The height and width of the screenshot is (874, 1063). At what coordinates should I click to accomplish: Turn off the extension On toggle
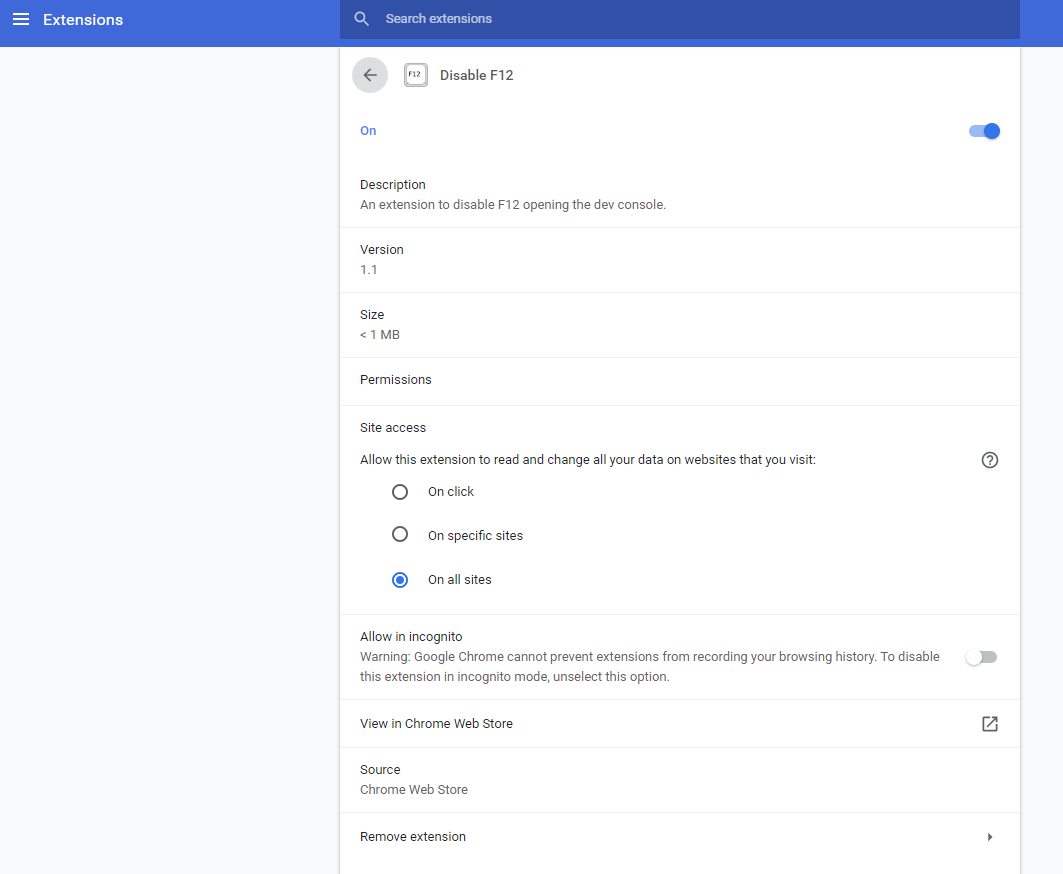(x=984, y=131)
